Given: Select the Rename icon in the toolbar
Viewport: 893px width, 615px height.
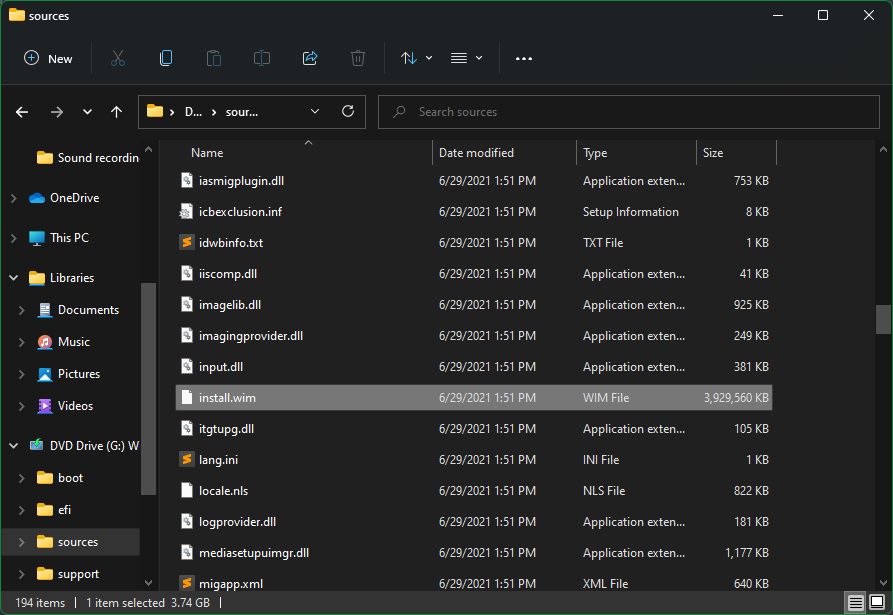Looking at the screenshot, I should click(262, 59).
